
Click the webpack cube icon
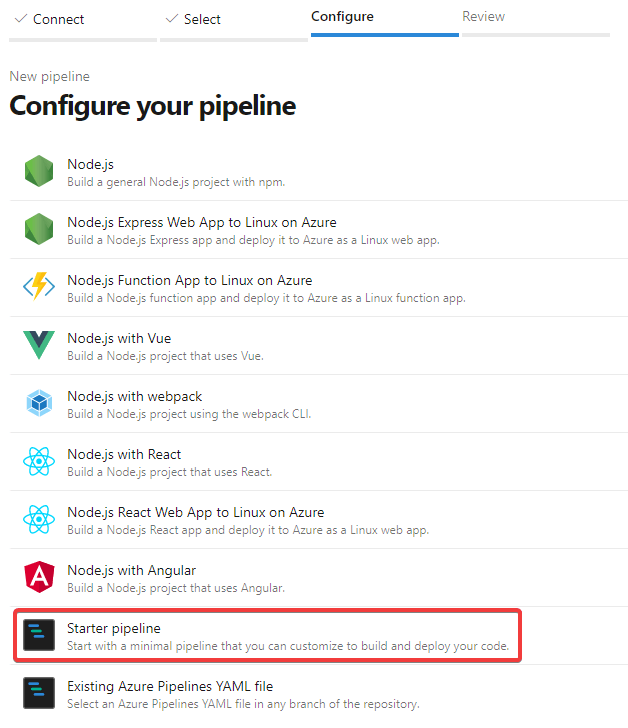[x=39, y=404]
